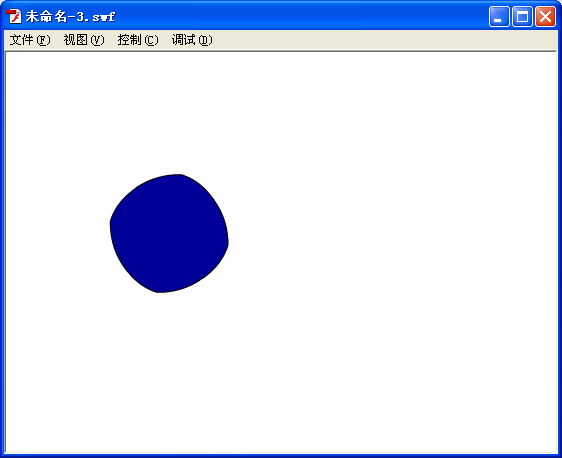This screenshot has height=458, width=562.
Task: Click the Flash Player icon in title bar
Action: (x=14, y=16)
